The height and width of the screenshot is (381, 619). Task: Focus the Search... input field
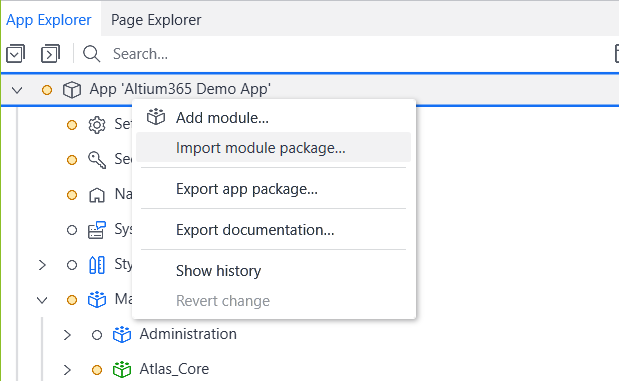pos(141,54)
